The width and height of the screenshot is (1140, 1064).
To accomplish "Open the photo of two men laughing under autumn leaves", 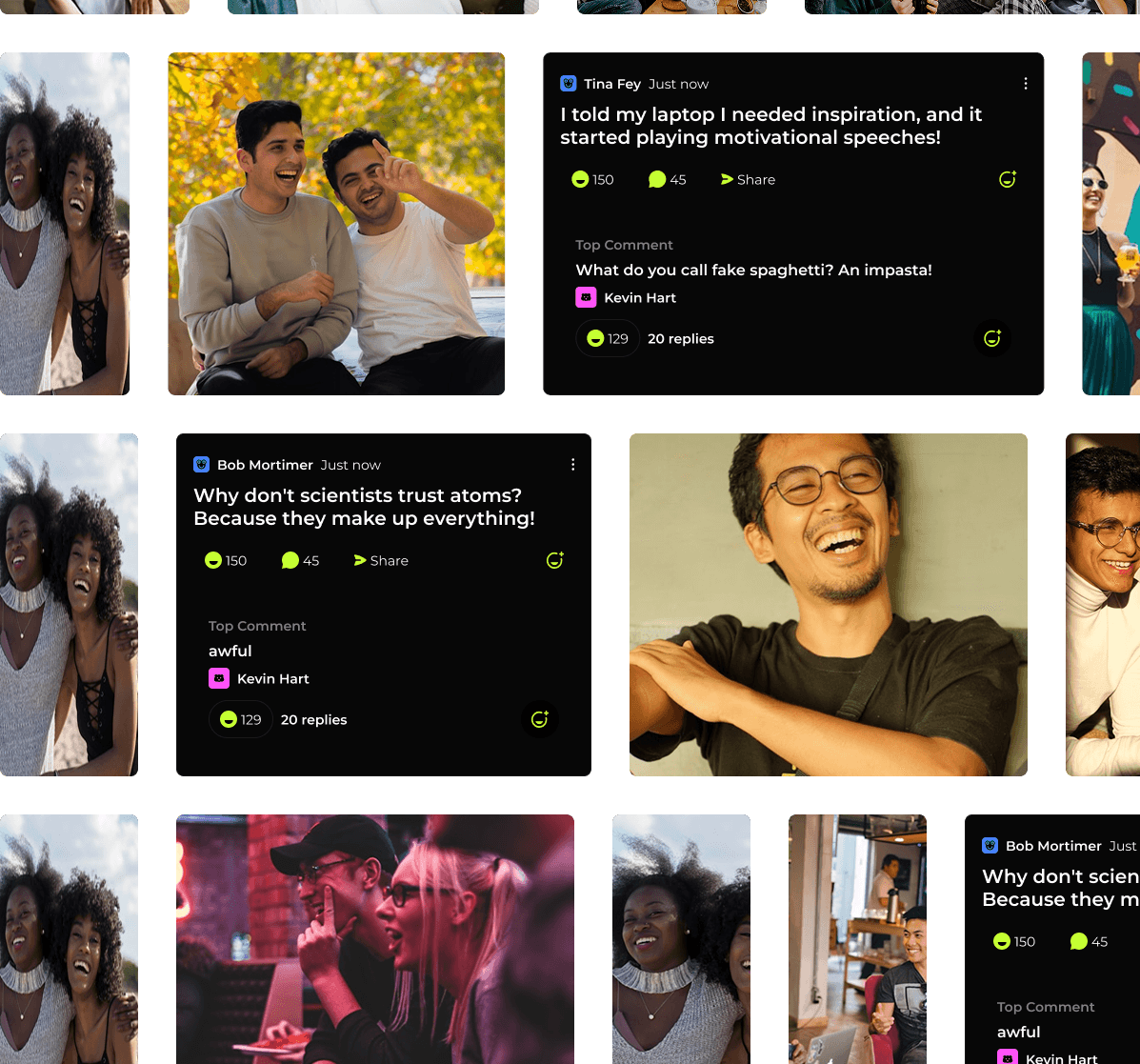I will (336, 224).
